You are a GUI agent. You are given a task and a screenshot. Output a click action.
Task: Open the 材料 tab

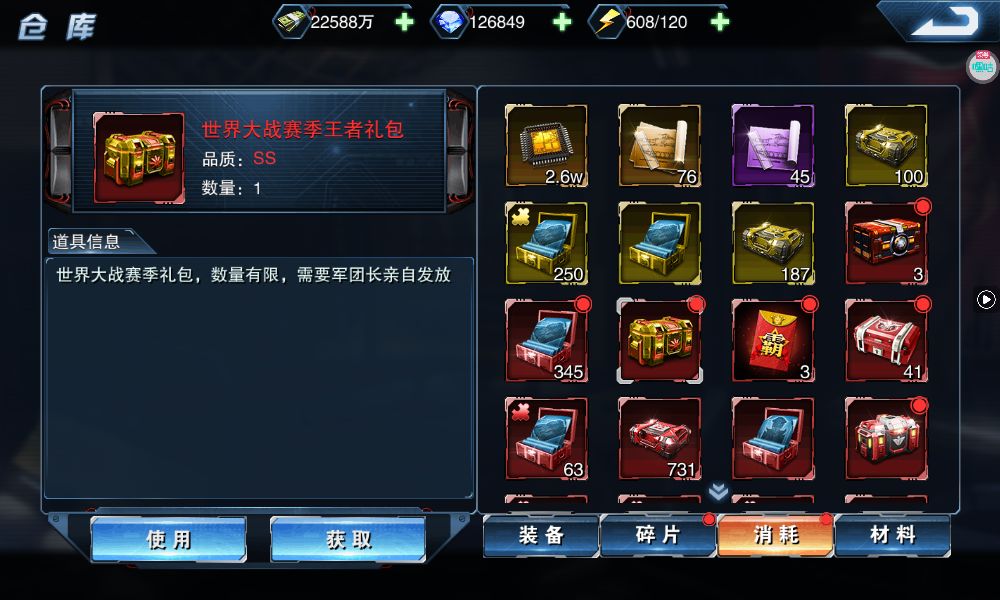click(x=892, y=536)
